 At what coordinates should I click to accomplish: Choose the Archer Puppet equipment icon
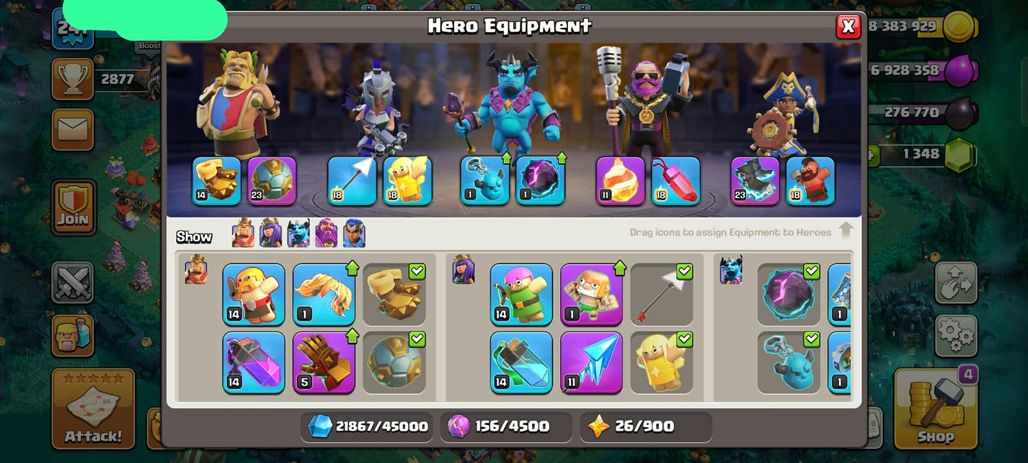click(521, 294)
